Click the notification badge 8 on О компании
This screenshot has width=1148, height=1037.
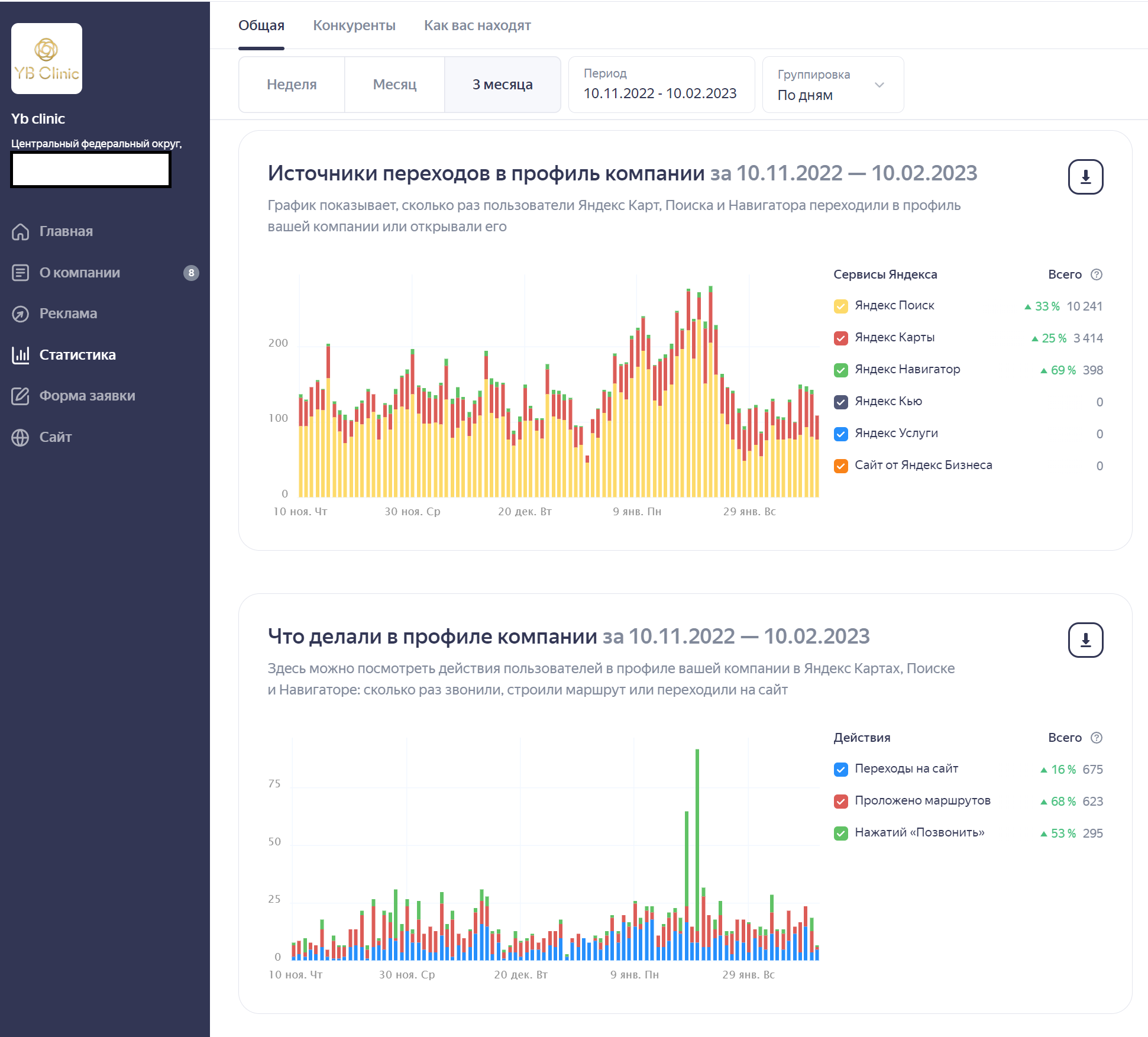click(191, 273)
